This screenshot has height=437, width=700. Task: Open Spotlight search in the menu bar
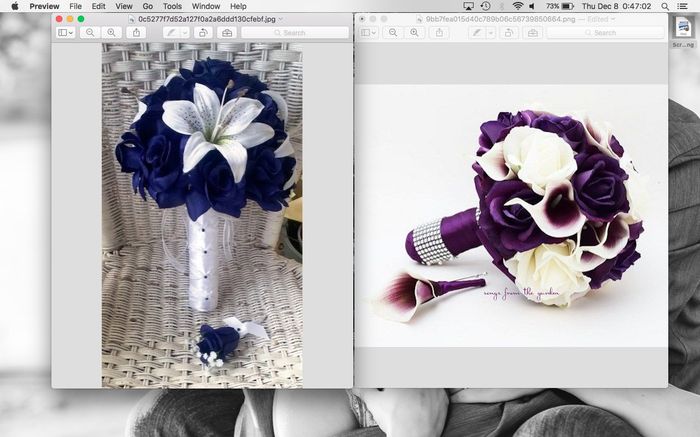pos(667,6)
